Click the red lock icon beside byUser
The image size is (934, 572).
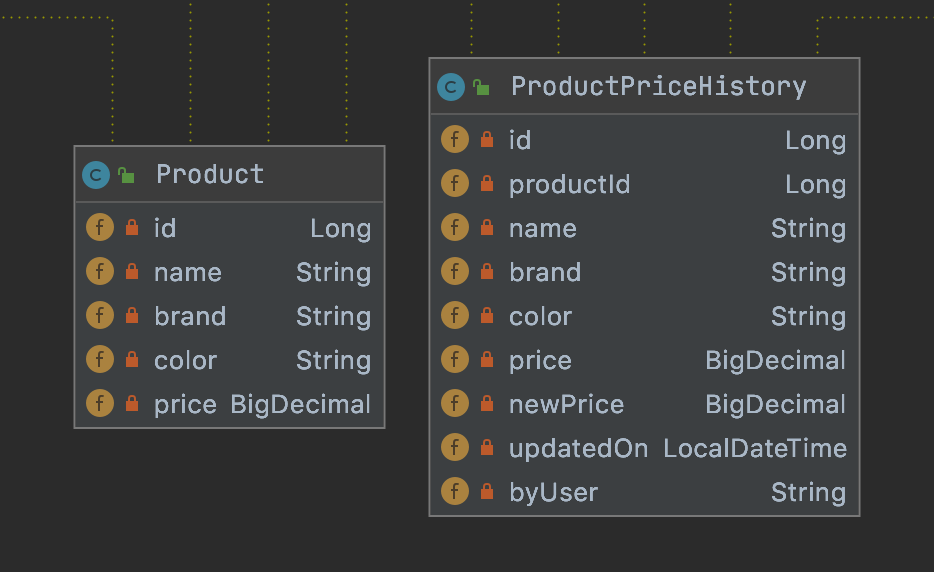pyautogui.click(x=487, y=492)
